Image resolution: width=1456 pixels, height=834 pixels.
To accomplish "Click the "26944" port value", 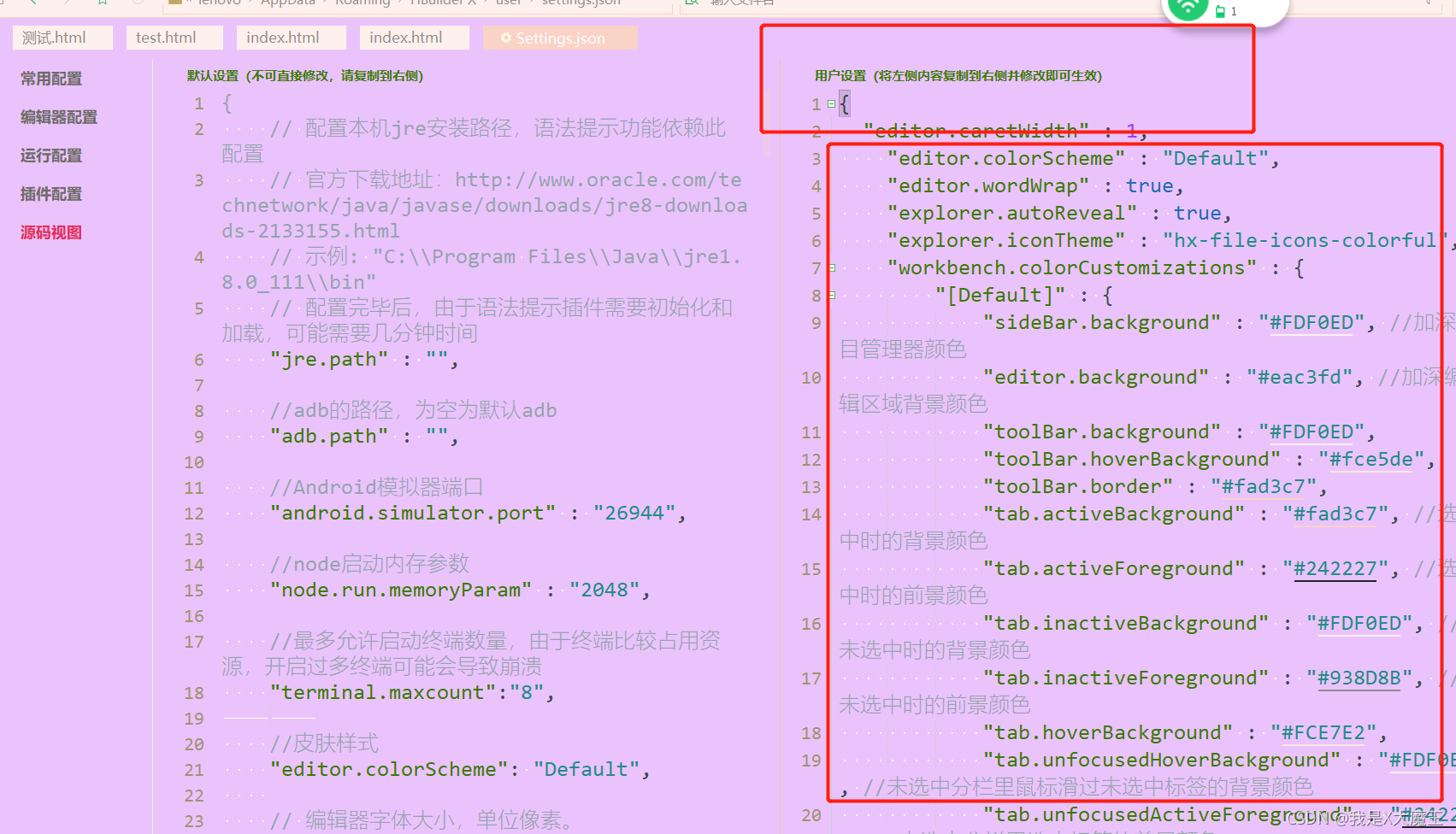I will 634,514.
